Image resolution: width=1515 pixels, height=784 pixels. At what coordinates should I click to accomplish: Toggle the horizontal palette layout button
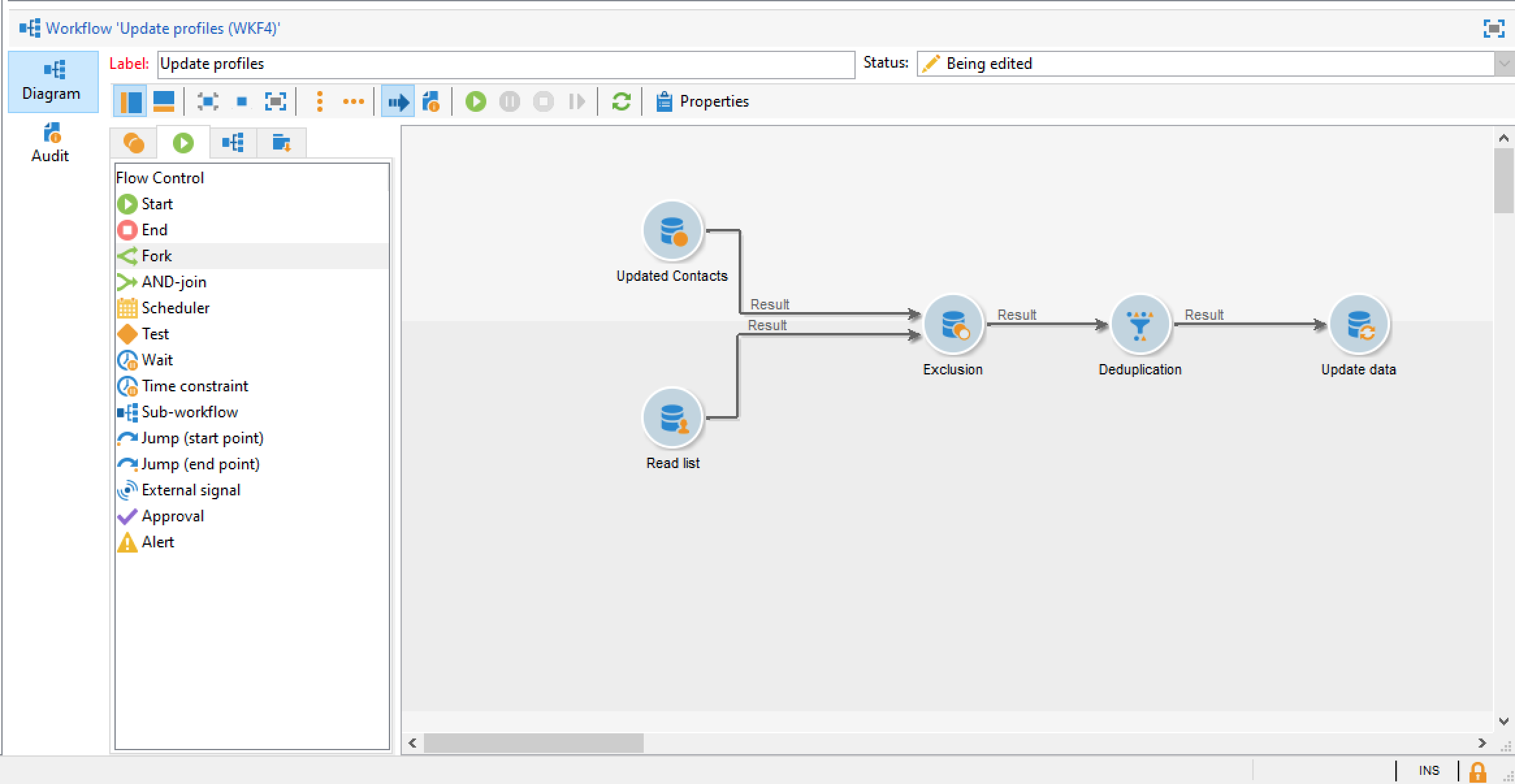click(163, 101)
